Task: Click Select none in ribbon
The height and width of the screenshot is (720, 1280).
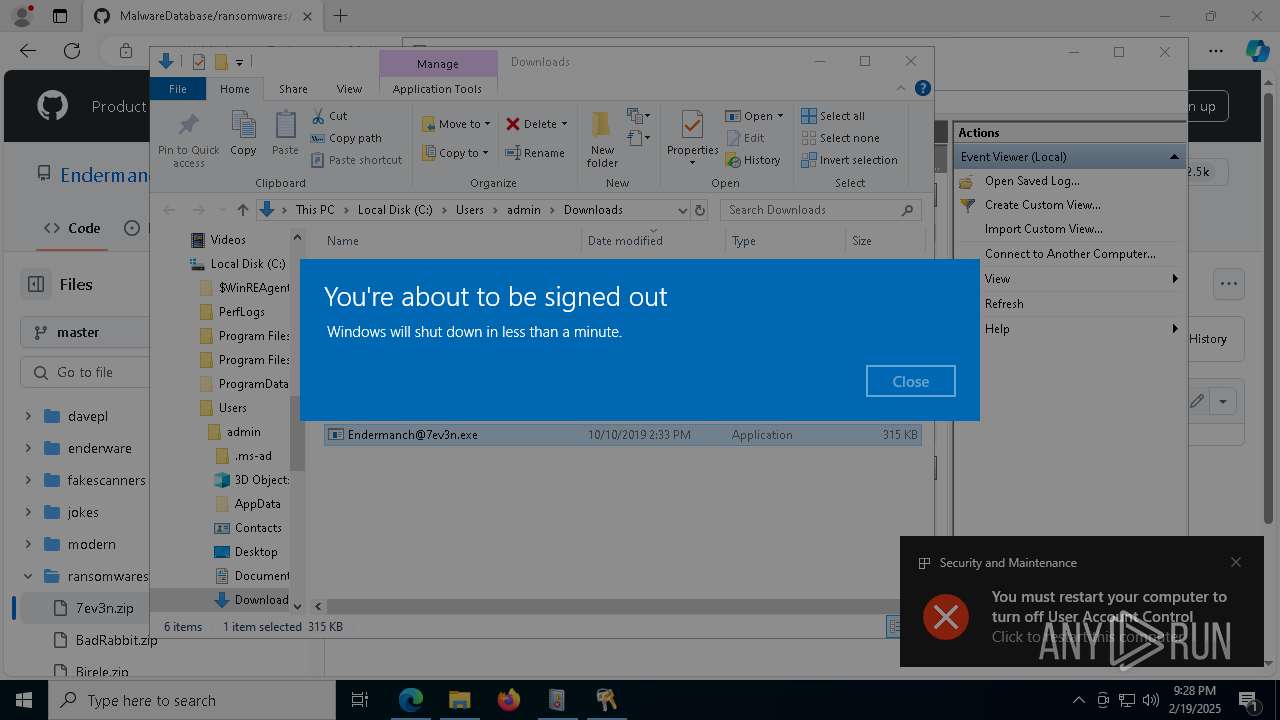Action: click(x=840, y=138)
